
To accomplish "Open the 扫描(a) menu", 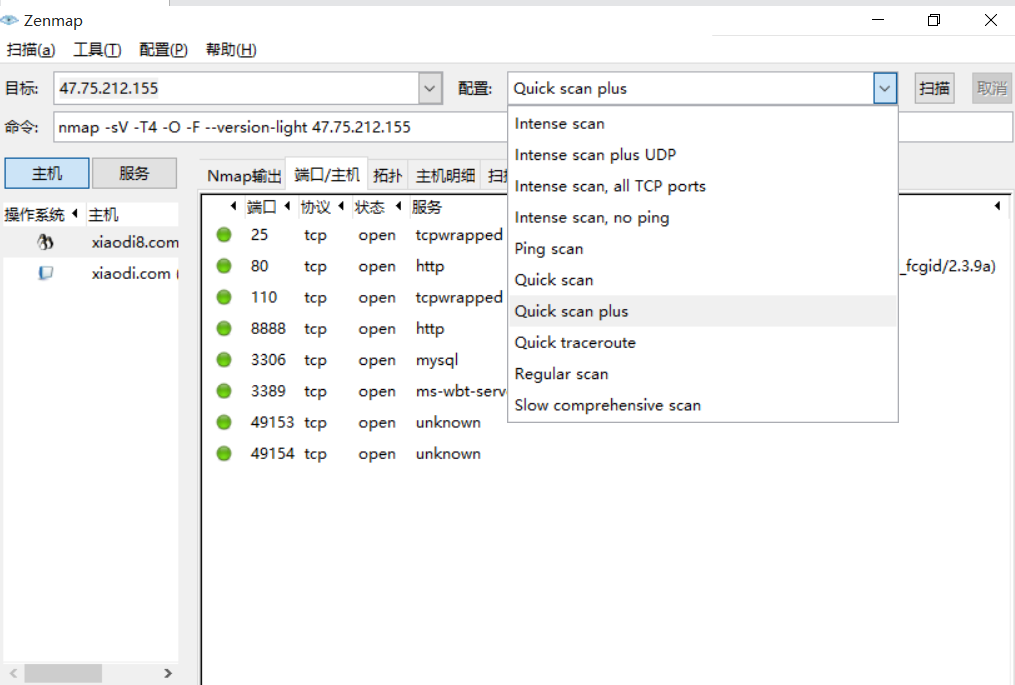I will [30, 50].
